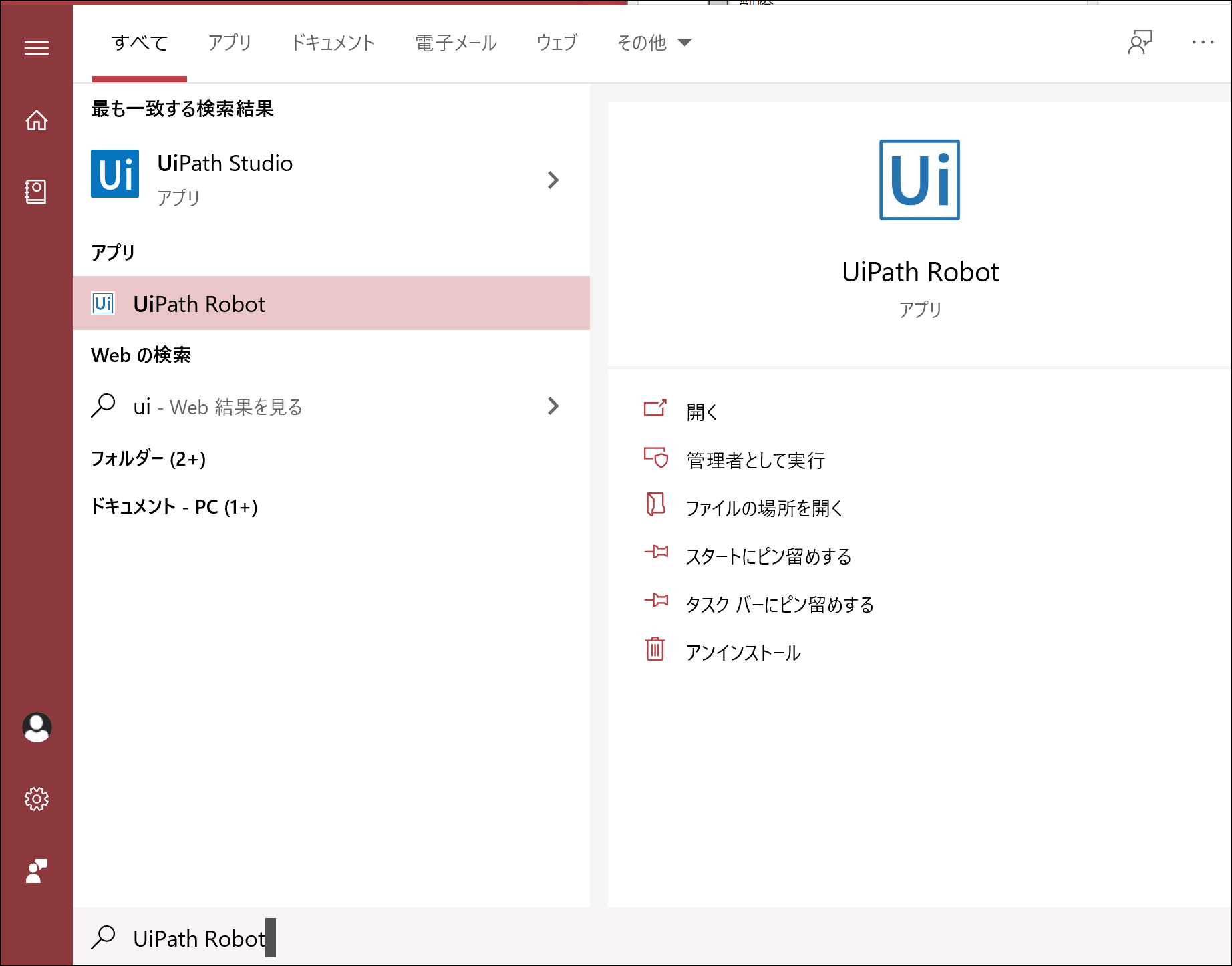Choose タスク バーにピン留めする
The height and width of the screenshot is (966, 1232).
click(780, 604)
